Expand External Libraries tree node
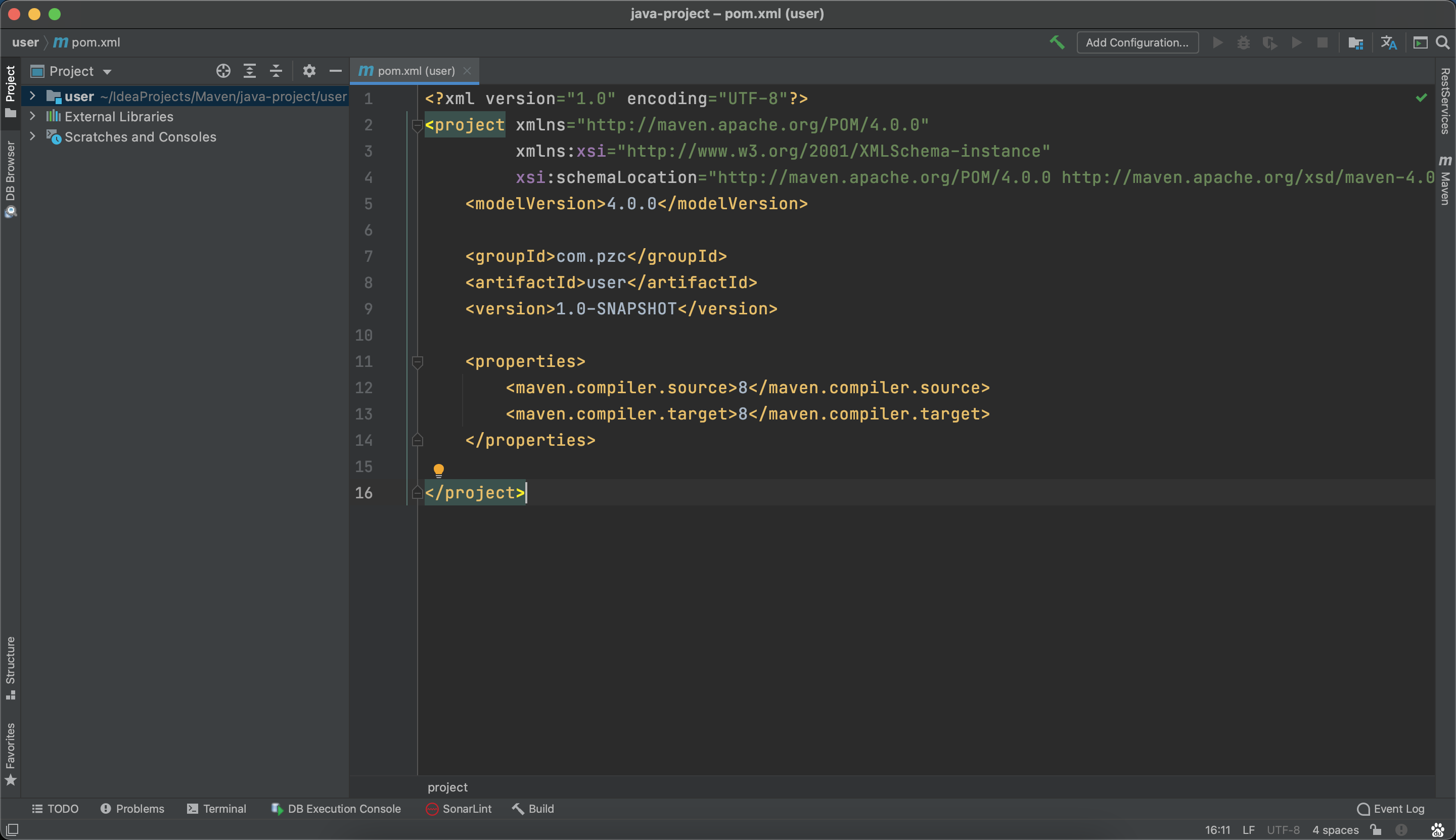 [33, 117]
